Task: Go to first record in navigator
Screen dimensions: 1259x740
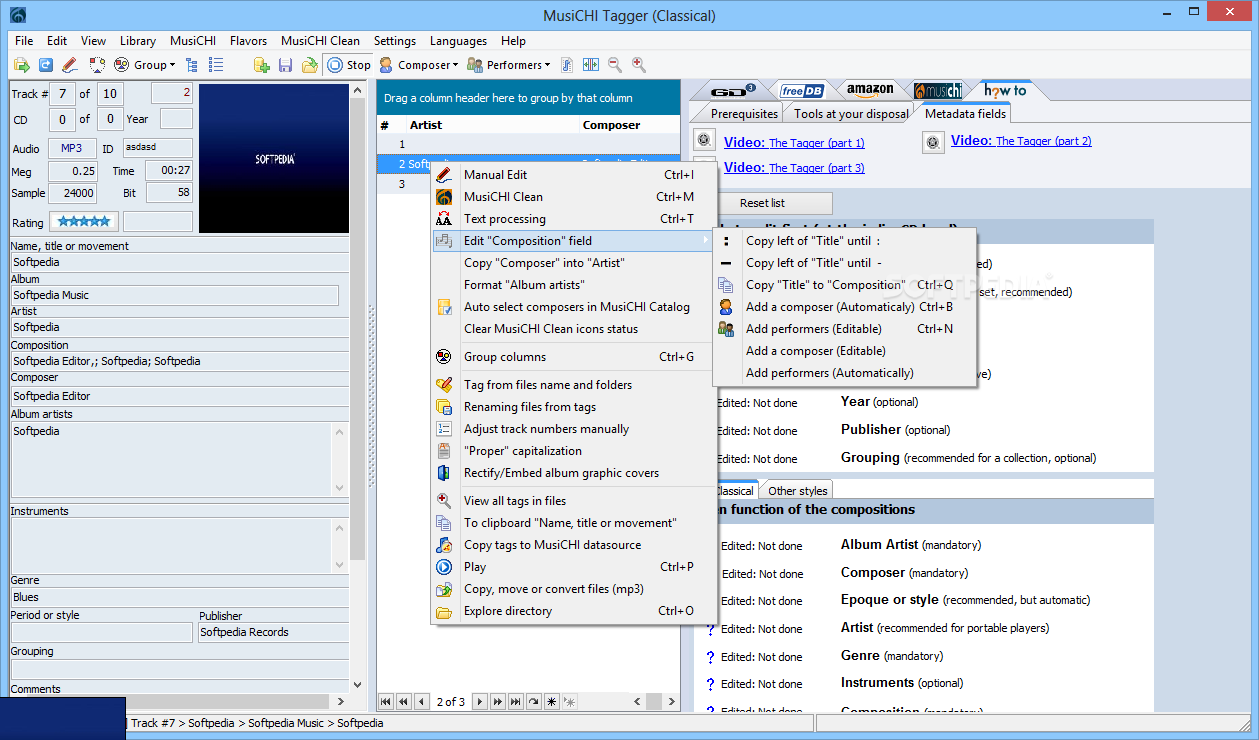Action: tap(386, 702)
